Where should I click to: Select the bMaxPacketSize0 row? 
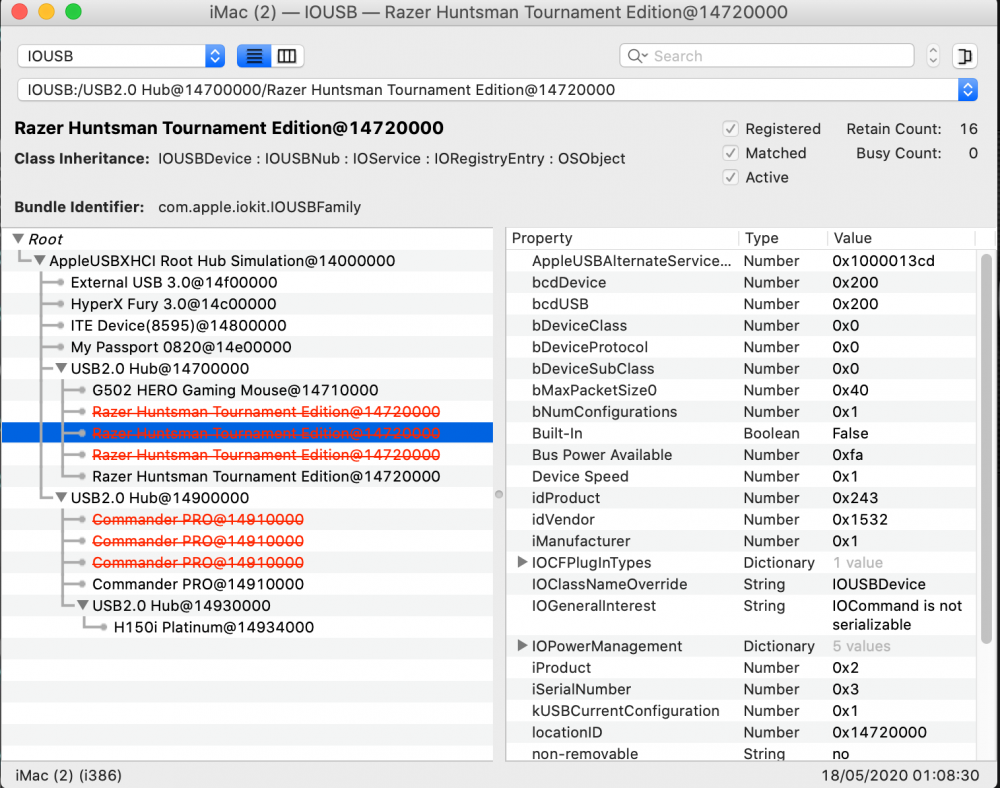(741, 390)
